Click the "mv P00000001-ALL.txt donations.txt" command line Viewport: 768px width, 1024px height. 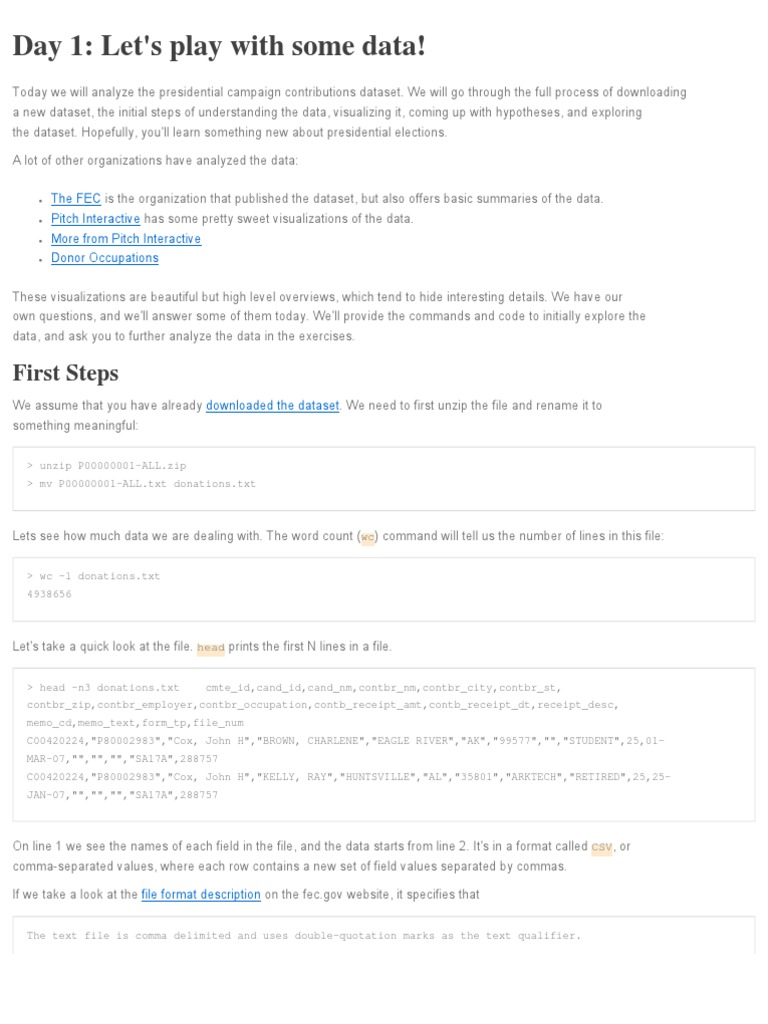pyautogui.click(x=141, y=484)
